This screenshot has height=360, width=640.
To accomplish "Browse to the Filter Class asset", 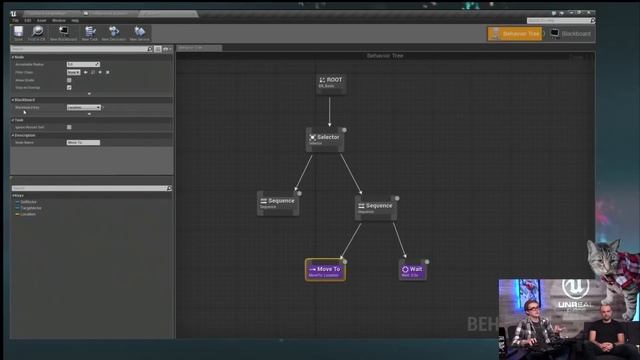I will point(93,72).
